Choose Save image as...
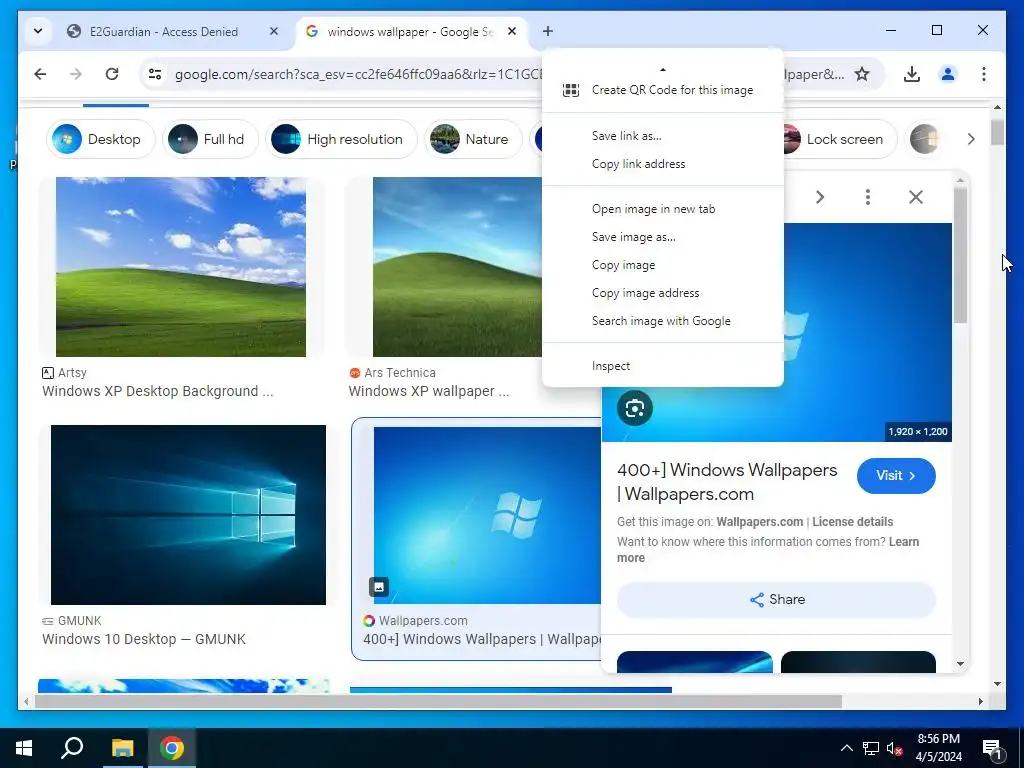Image resolution: width=1024 pixels, height=768 pixels. tap(663, 237)
